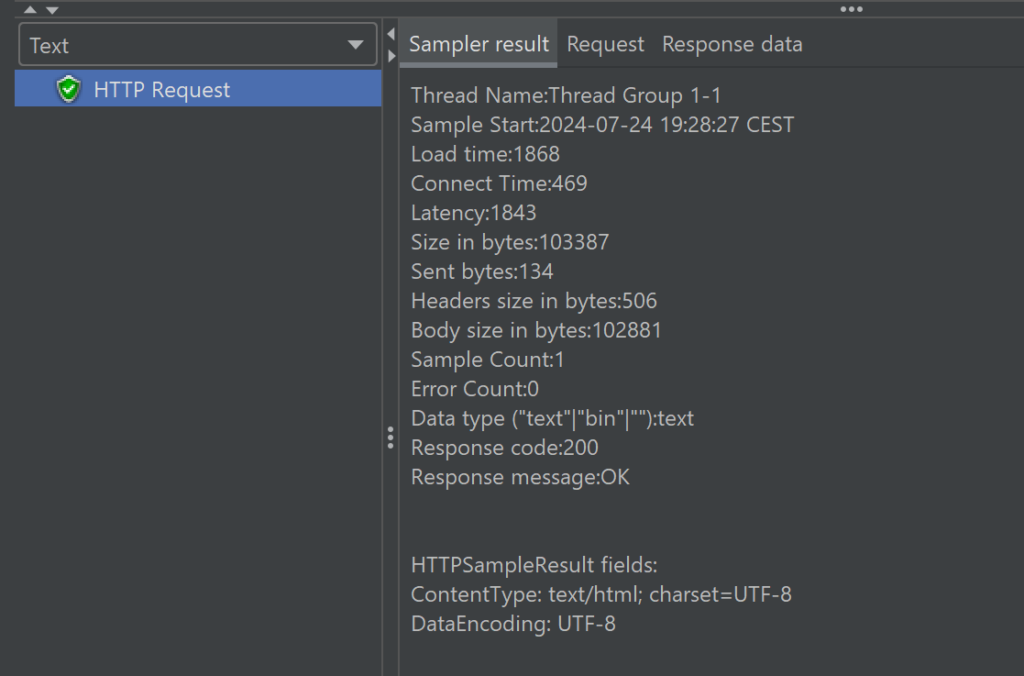Click the left-pointing collapse arrow on the splitter
Viewport: 1024px width, 676px height.
(390, 35)
